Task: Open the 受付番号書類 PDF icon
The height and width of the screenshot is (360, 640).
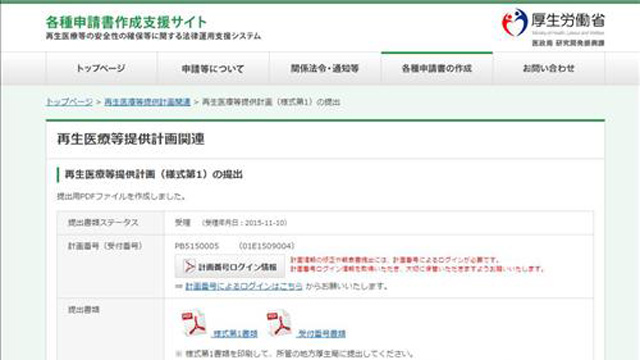Action: click(279, 323)
